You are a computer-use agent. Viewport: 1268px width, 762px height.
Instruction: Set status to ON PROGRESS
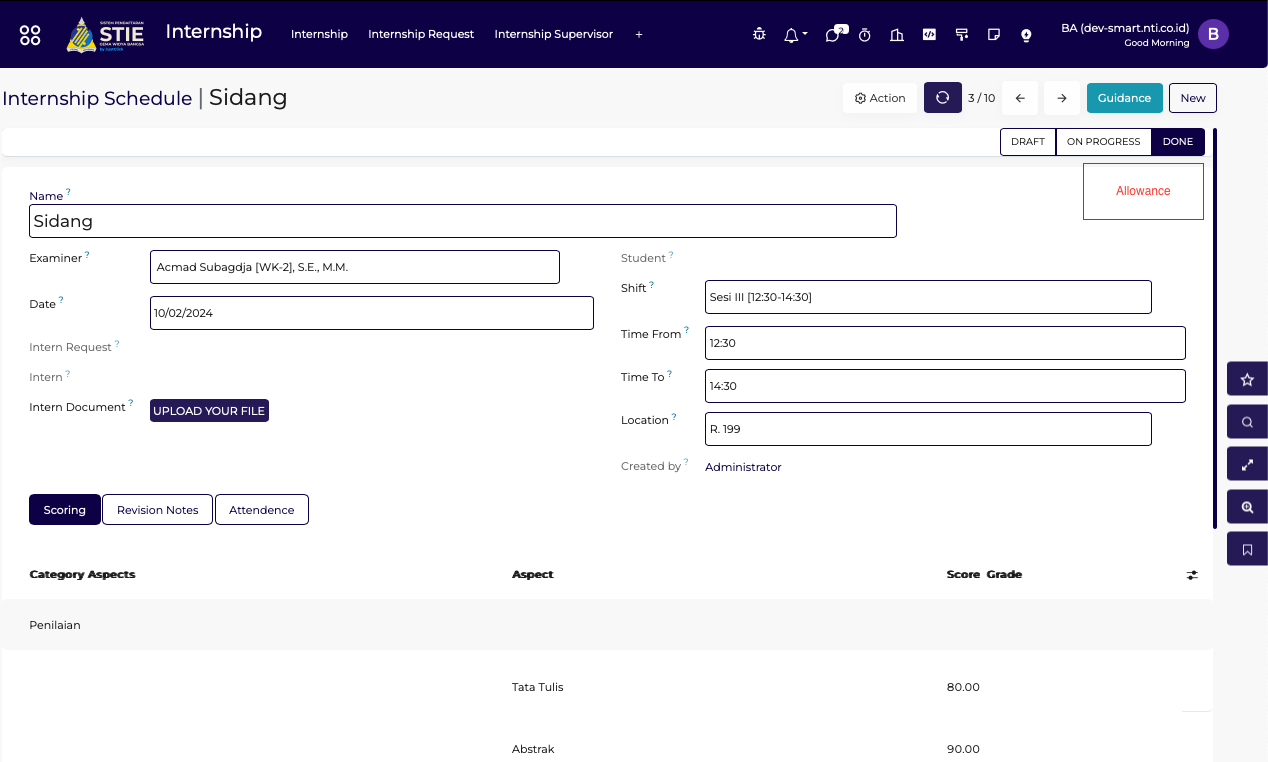[1103, 142]
